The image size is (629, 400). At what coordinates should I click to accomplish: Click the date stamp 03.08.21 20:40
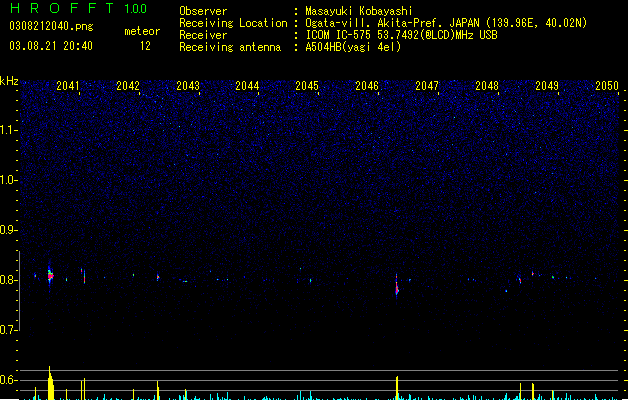pyautogui.click(x=51, y=46)
